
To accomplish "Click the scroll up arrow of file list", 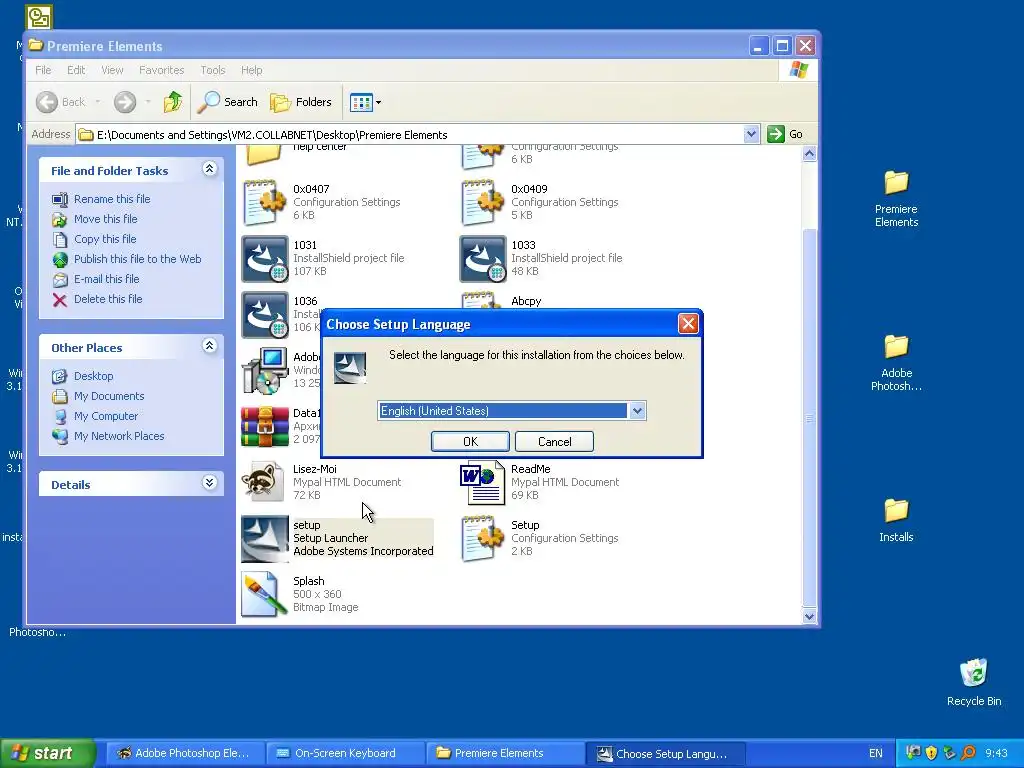I will click(809, 154).
